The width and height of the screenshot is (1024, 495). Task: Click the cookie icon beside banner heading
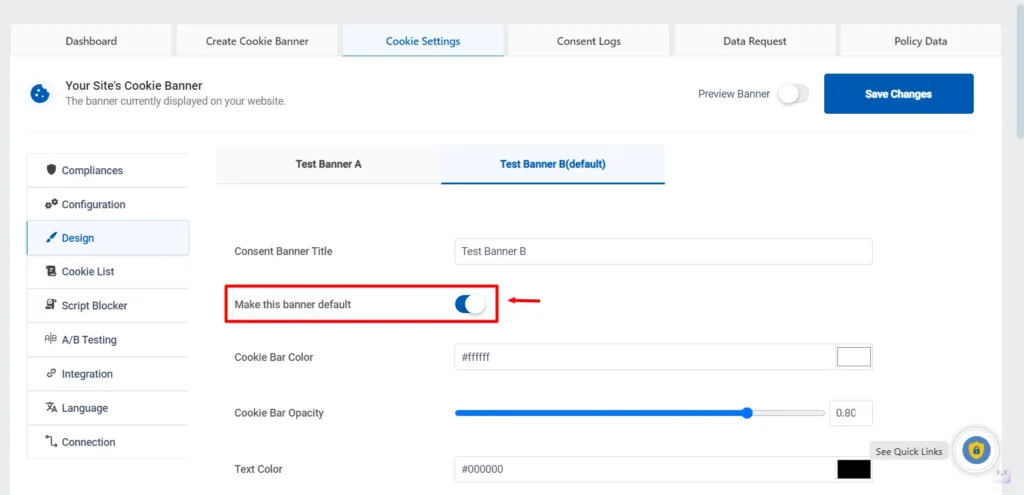[x=41, y=93]
